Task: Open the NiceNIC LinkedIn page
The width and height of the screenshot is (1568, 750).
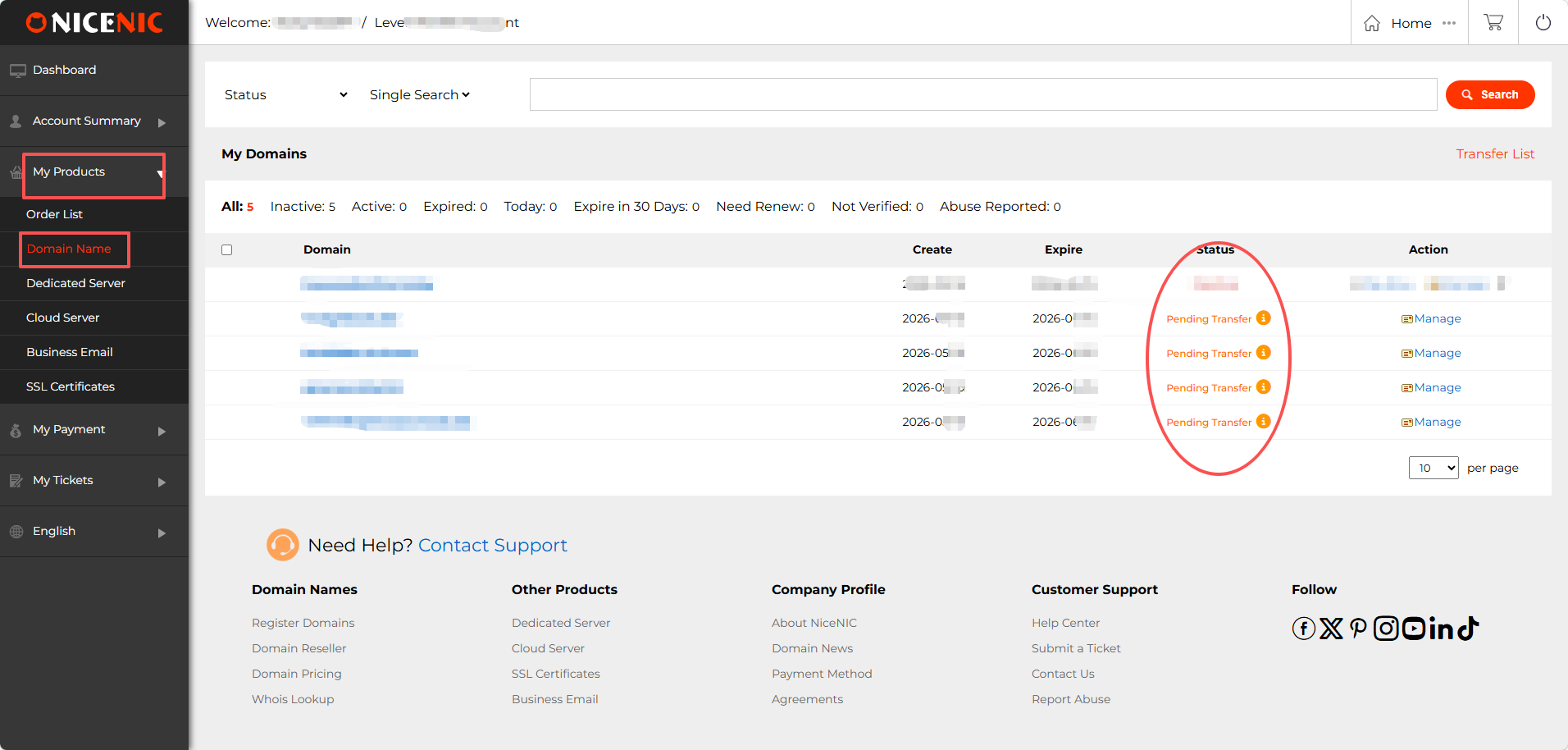Action: pos(1442,629)
